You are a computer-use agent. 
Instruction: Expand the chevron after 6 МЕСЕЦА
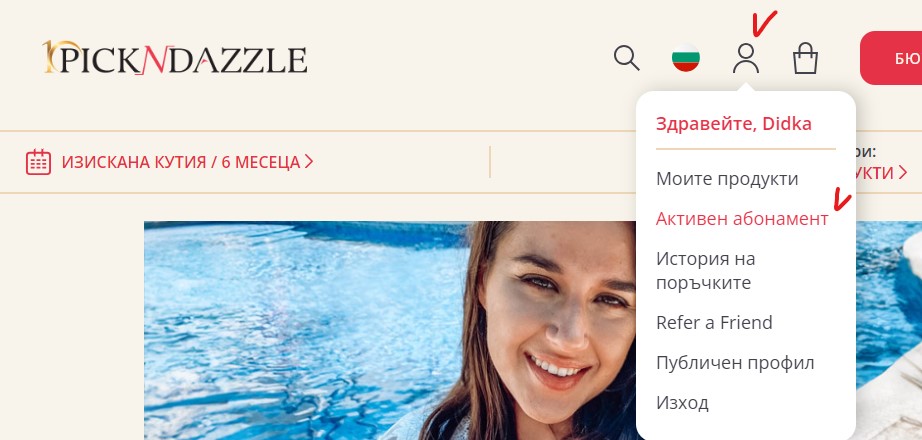(x=309, y=161)
